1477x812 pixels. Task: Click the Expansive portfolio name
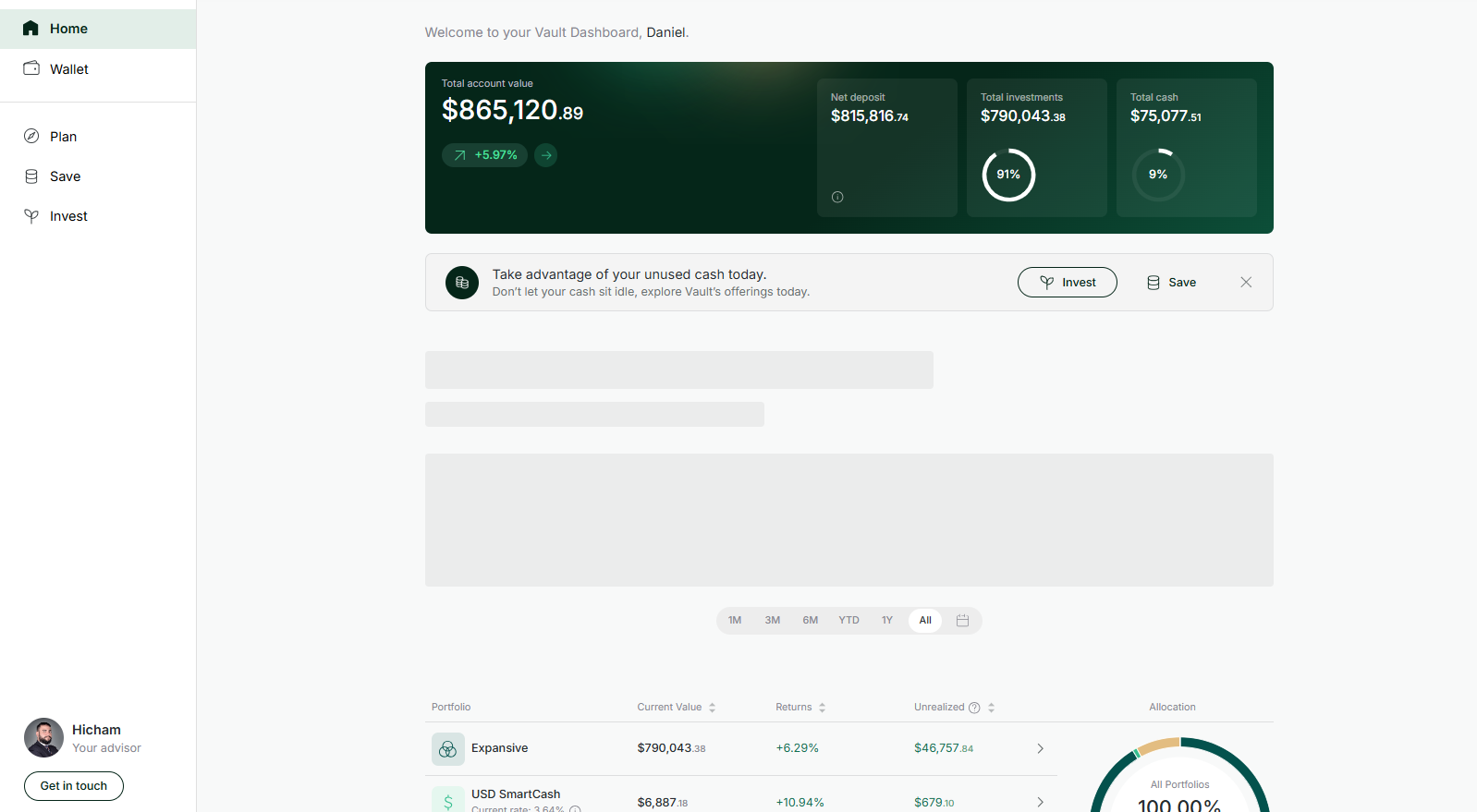pos(500,748)
